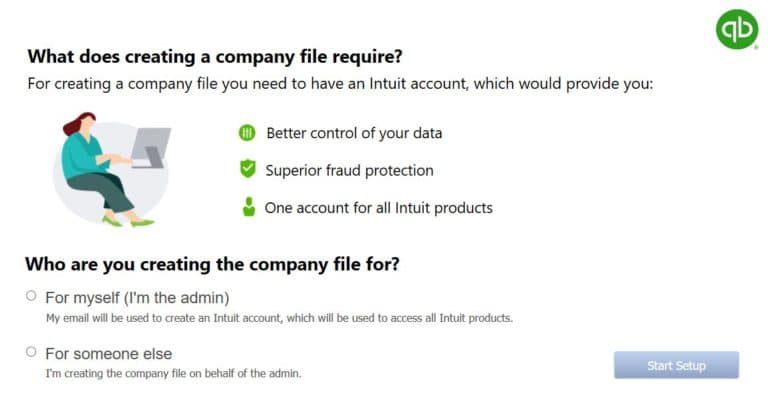Click the "Better control of your data" text

point(353,133)
